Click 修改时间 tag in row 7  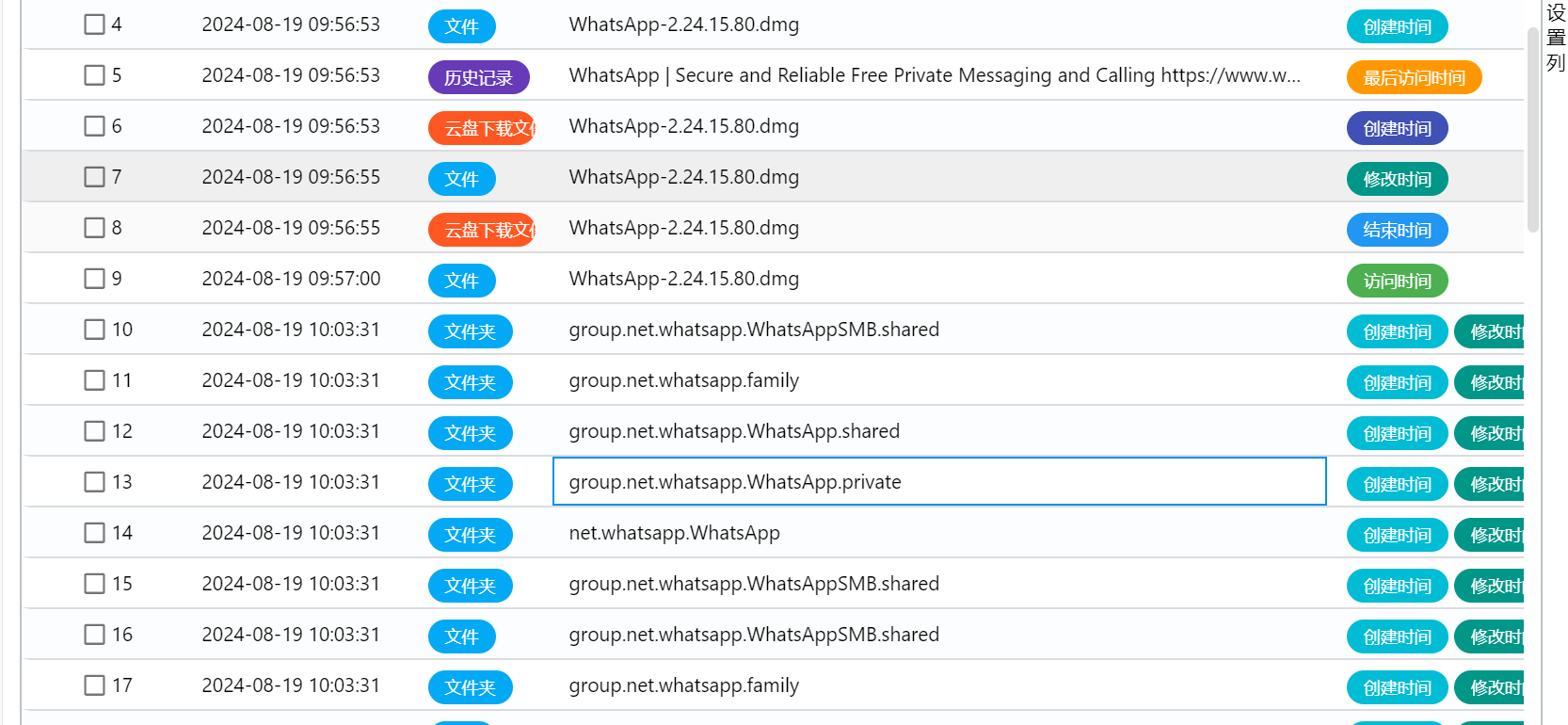(1398, 179)
